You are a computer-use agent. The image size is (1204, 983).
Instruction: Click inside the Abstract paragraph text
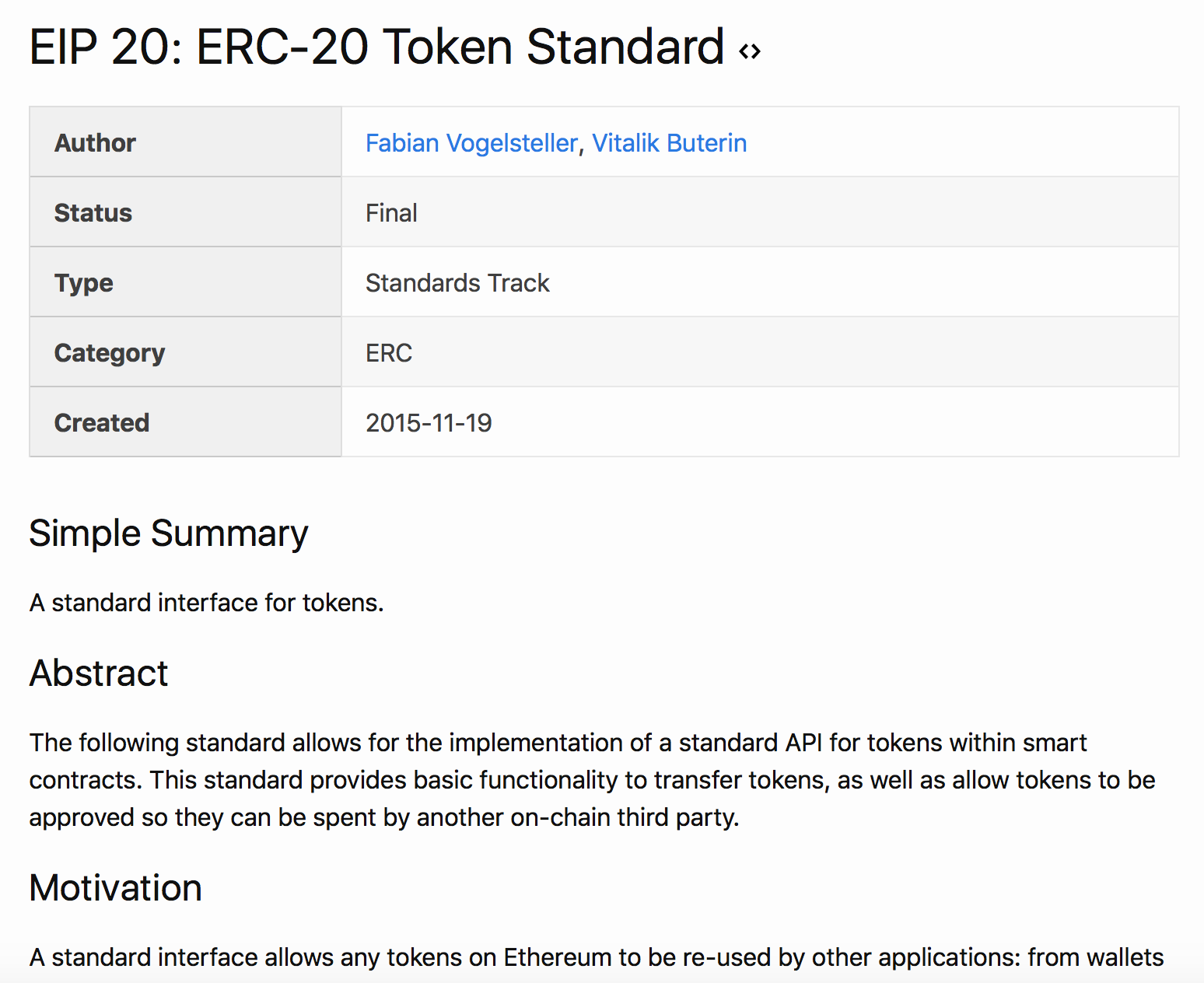593,780
